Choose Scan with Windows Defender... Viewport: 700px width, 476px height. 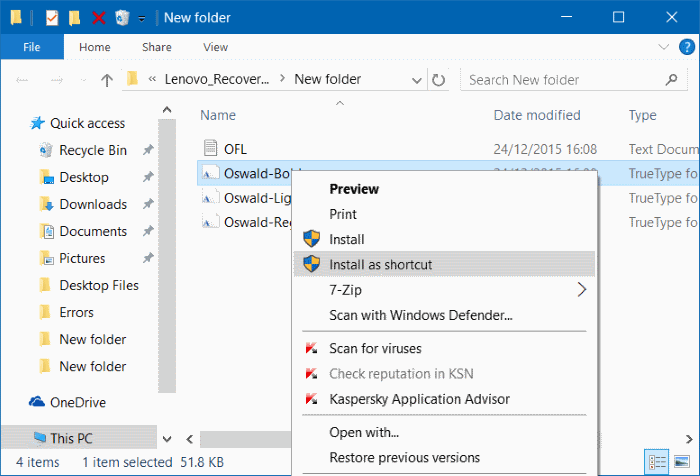coord(421,316)
